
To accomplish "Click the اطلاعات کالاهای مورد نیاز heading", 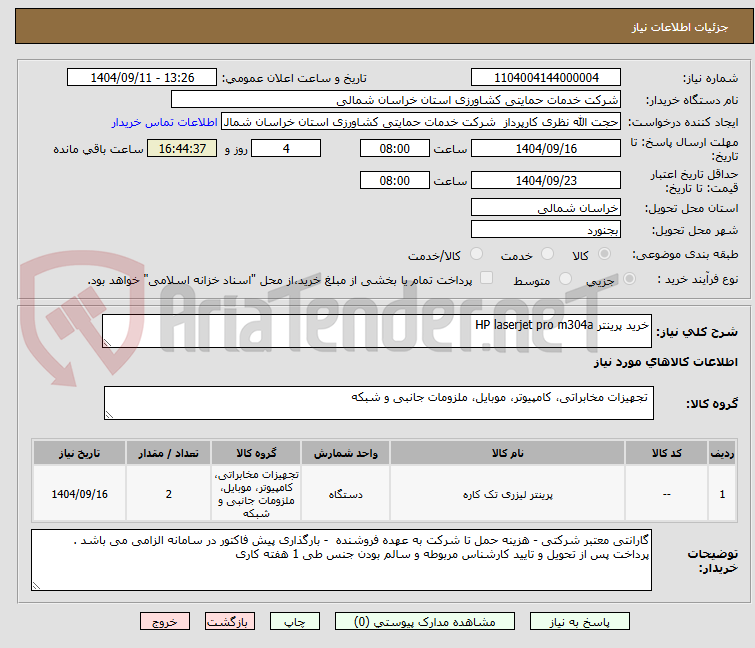I will pos(665,362).
